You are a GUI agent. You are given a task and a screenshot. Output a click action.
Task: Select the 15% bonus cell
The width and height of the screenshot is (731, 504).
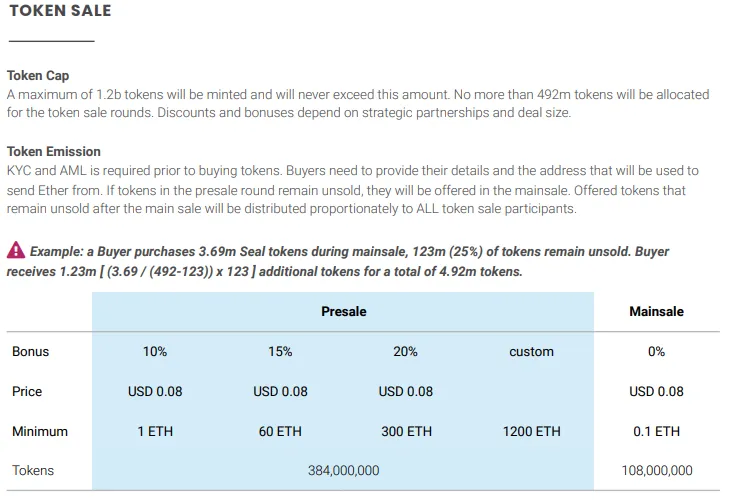click(x=280, y=352)
